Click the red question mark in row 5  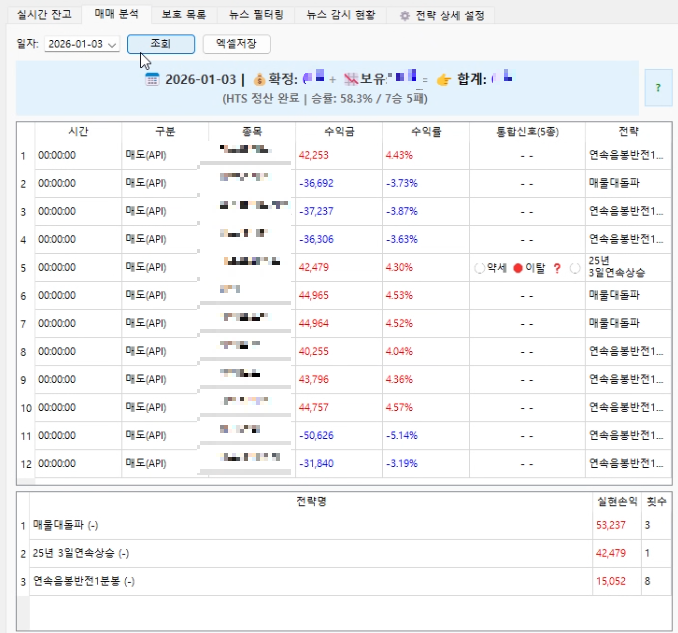557,269
